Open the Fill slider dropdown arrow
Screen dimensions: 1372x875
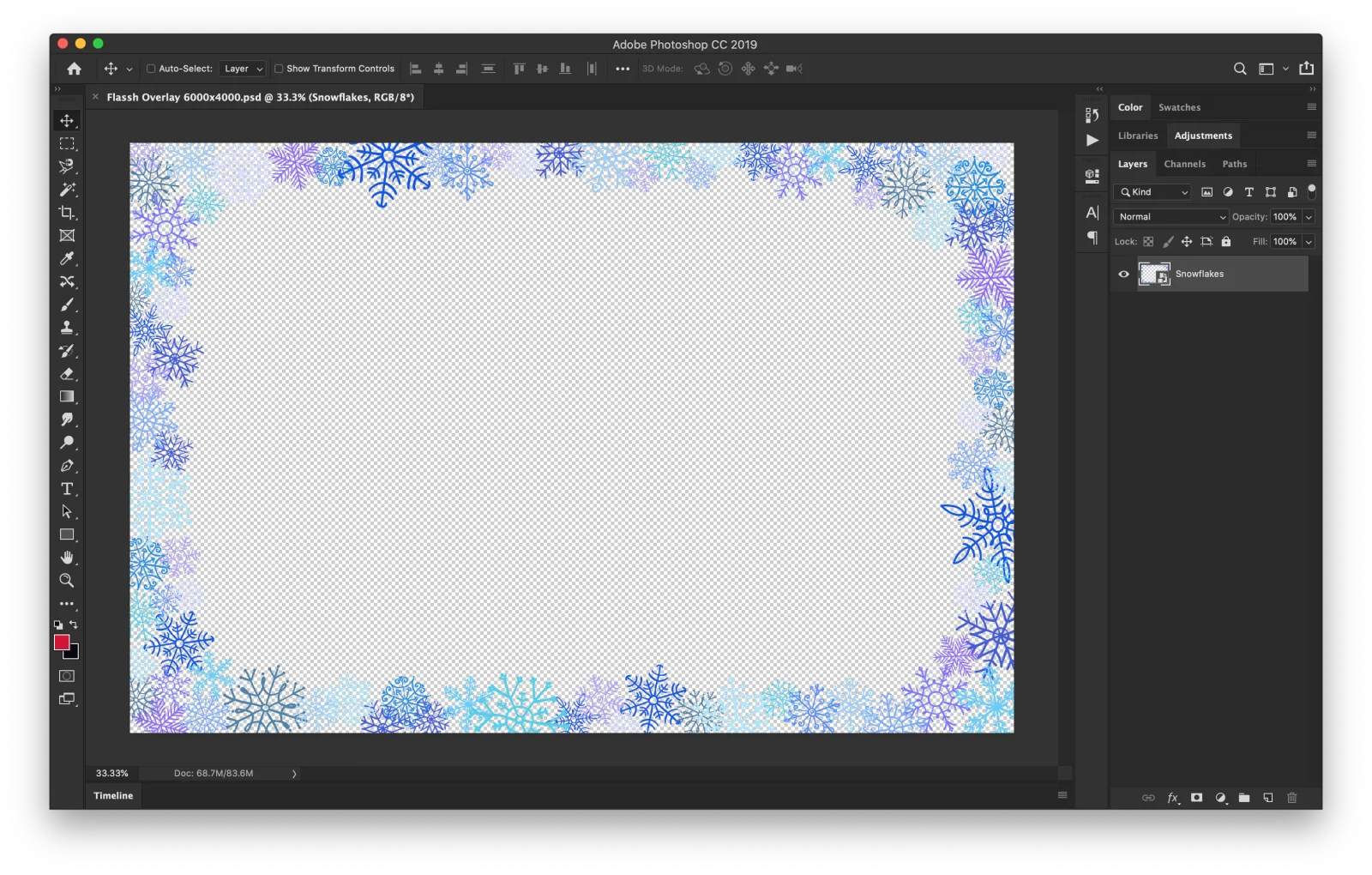click(x=1309, y=242)
